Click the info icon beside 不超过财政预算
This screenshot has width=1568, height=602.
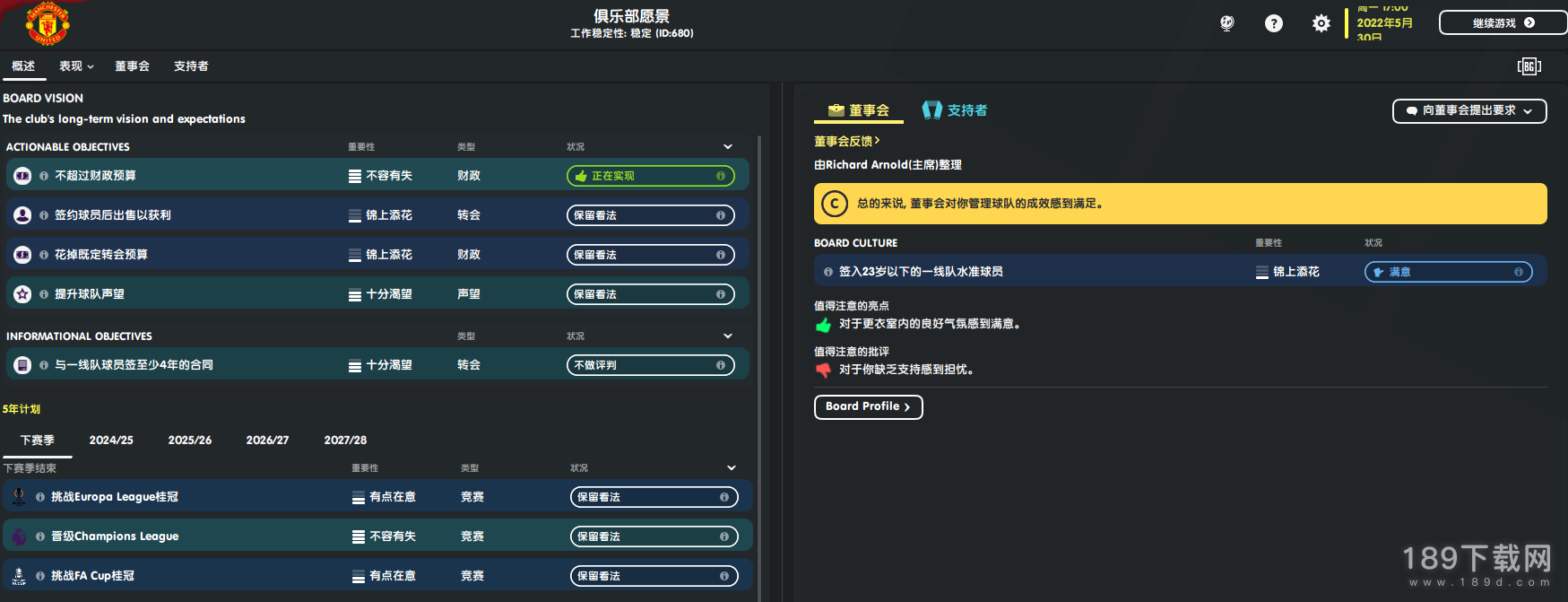pyautogui.click(x=44, y=176)
